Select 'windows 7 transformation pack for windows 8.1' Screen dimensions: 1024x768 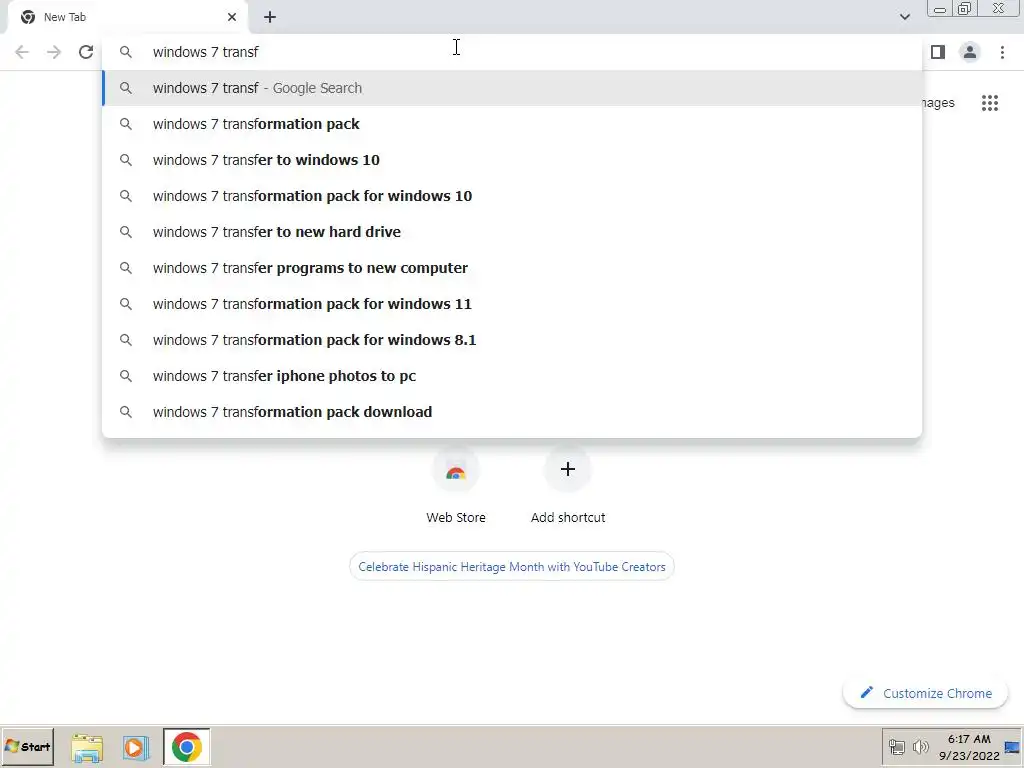pos(512,340)
